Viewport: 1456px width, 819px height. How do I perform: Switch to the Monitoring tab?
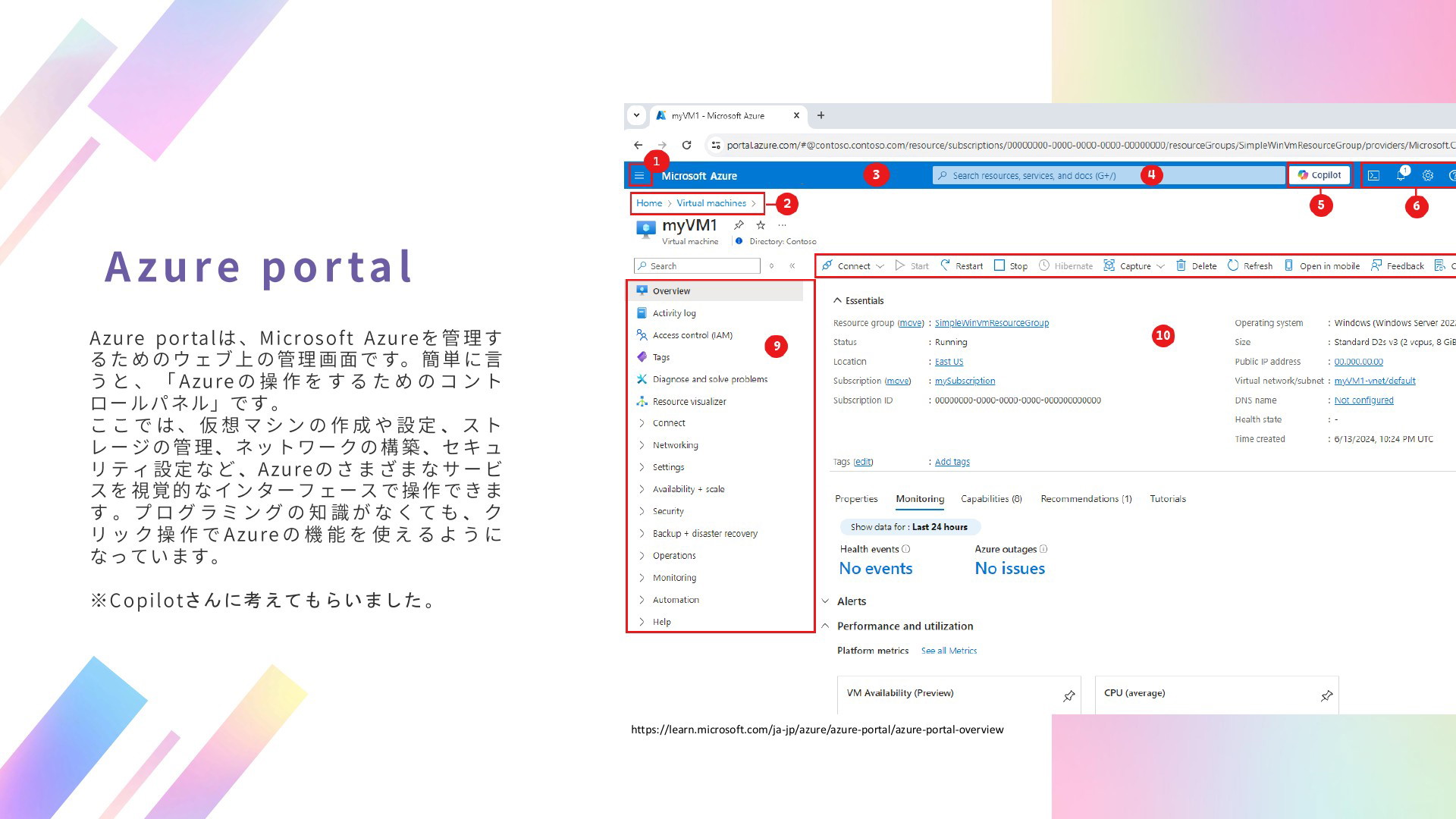coord(920,499)
